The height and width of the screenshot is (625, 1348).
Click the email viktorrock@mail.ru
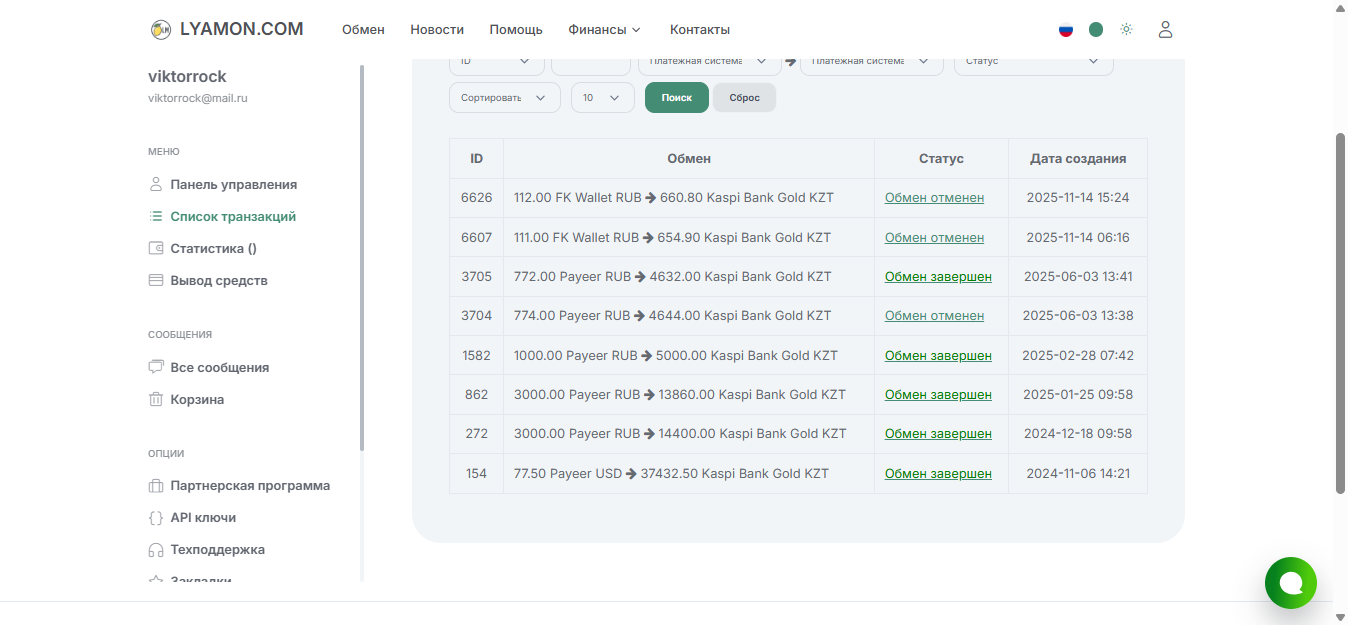198,98
